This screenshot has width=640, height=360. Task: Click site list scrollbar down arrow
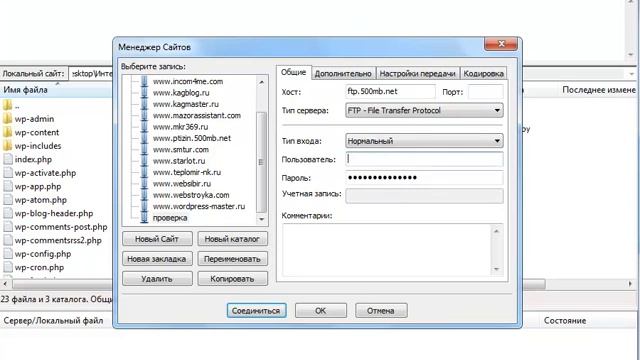(x=262, y=219)
